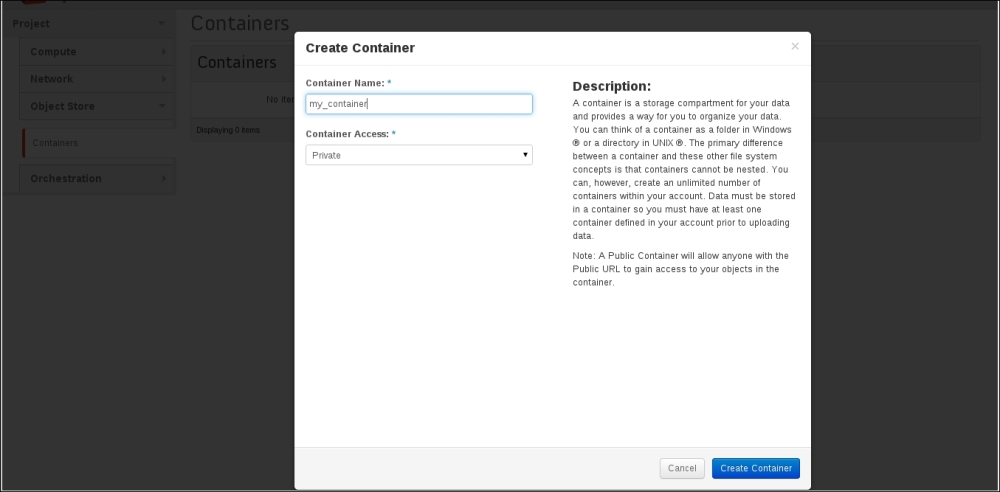Viewport: 1000px width, 492px height.
Task: Click the Create Container button
Action: coord(756,468)
